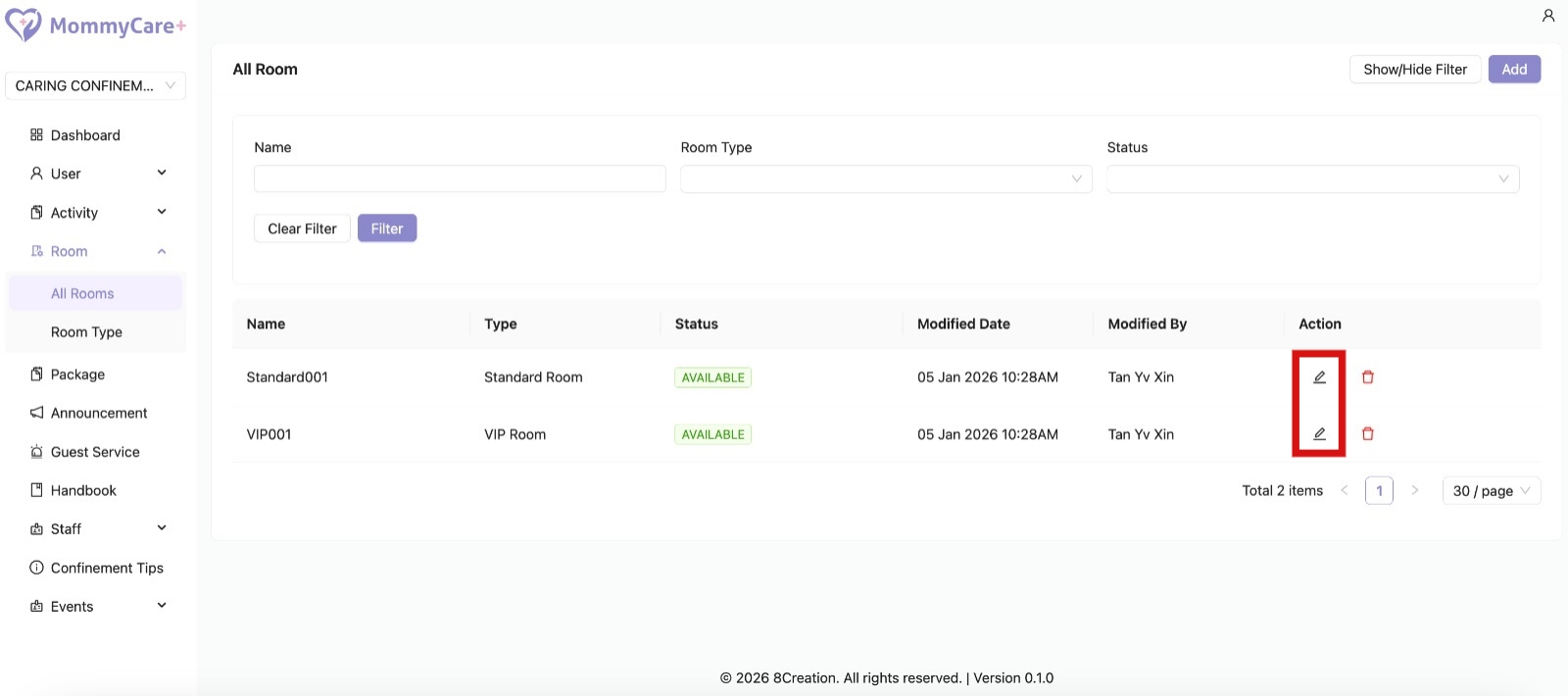Focus the Name filter input field
Image resolution: width=1568 pixels, height=696 pixels.
coord(460,179)
